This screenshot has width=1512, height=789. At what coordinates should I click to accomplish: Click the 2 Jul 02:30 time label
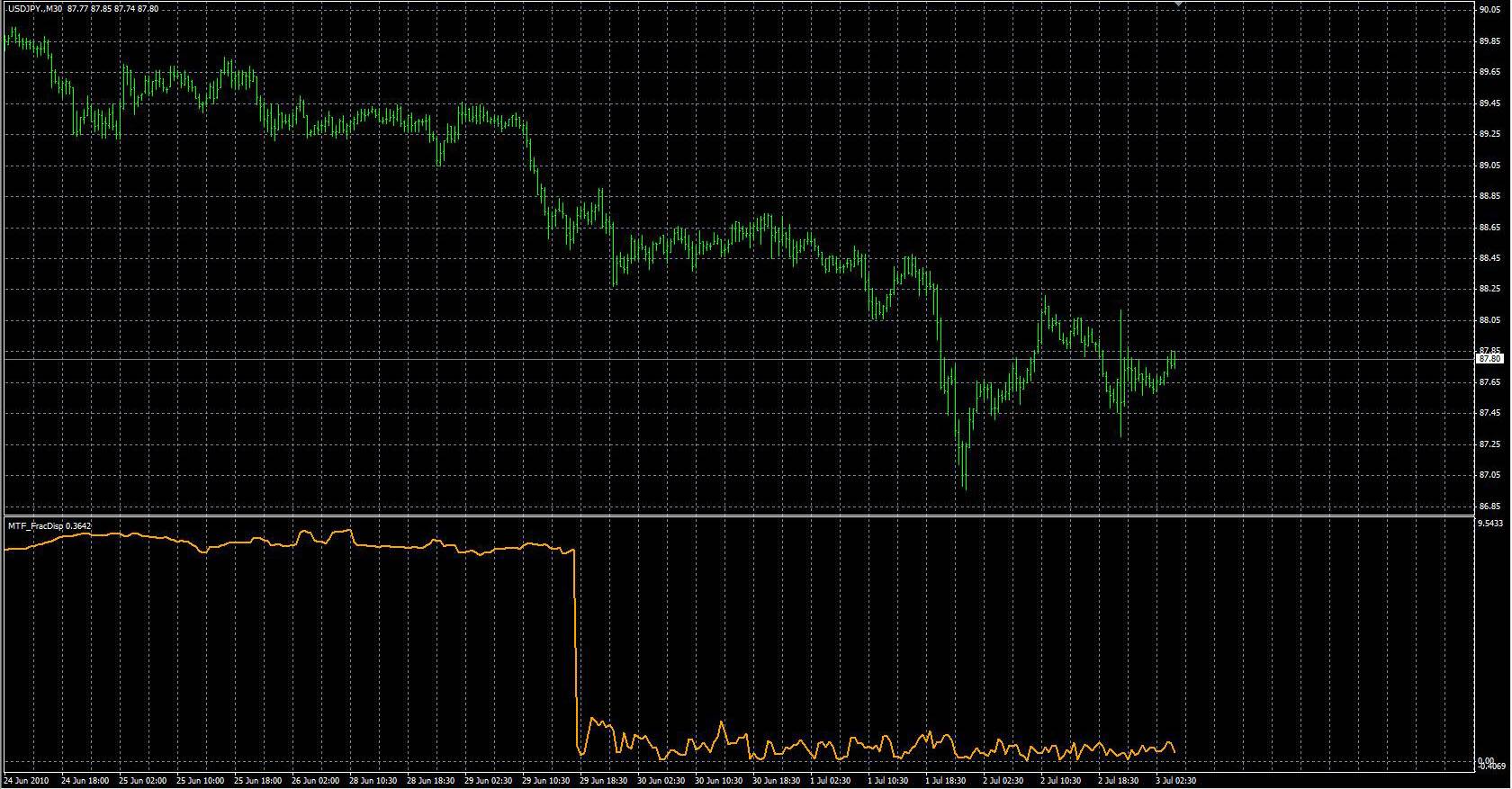(x=1004, y=781)
